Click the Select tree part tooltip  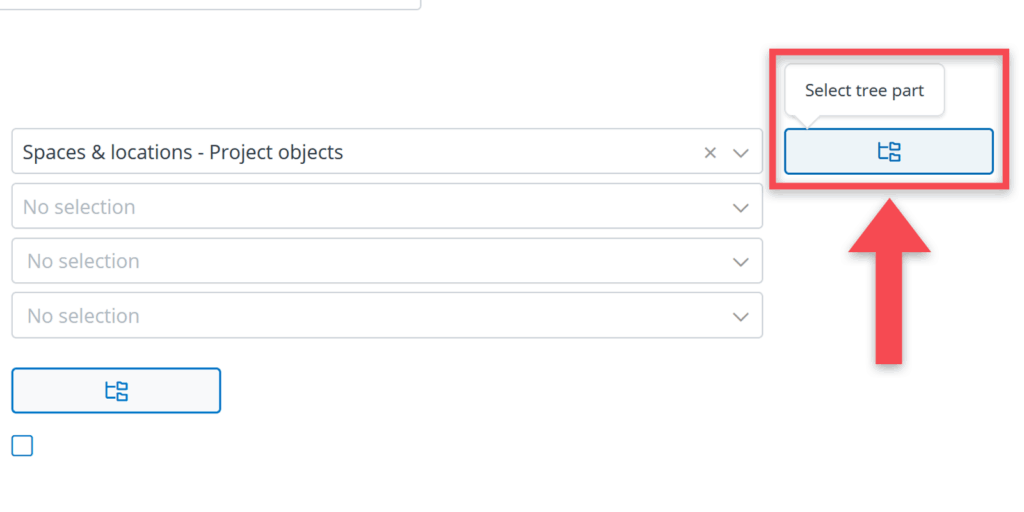[x=864, y=91]
